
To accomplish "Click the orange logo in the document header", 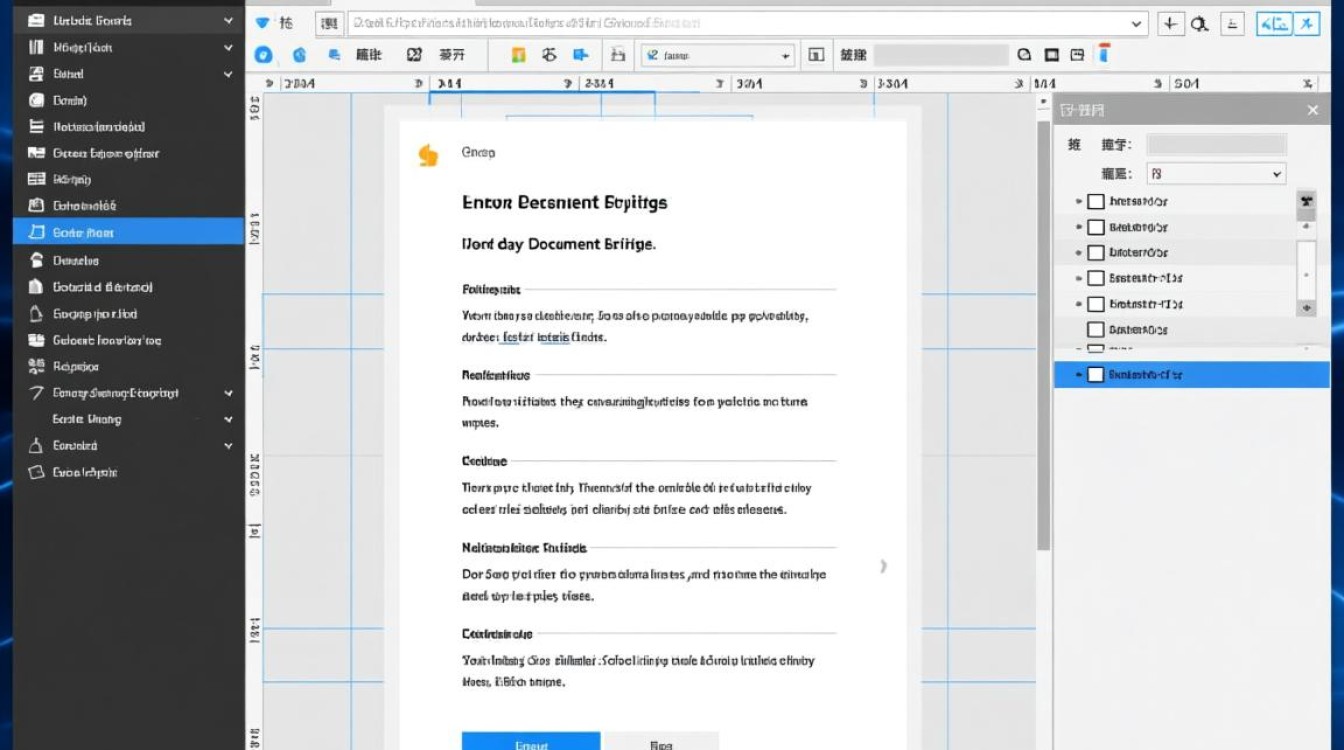I will 428,155.
